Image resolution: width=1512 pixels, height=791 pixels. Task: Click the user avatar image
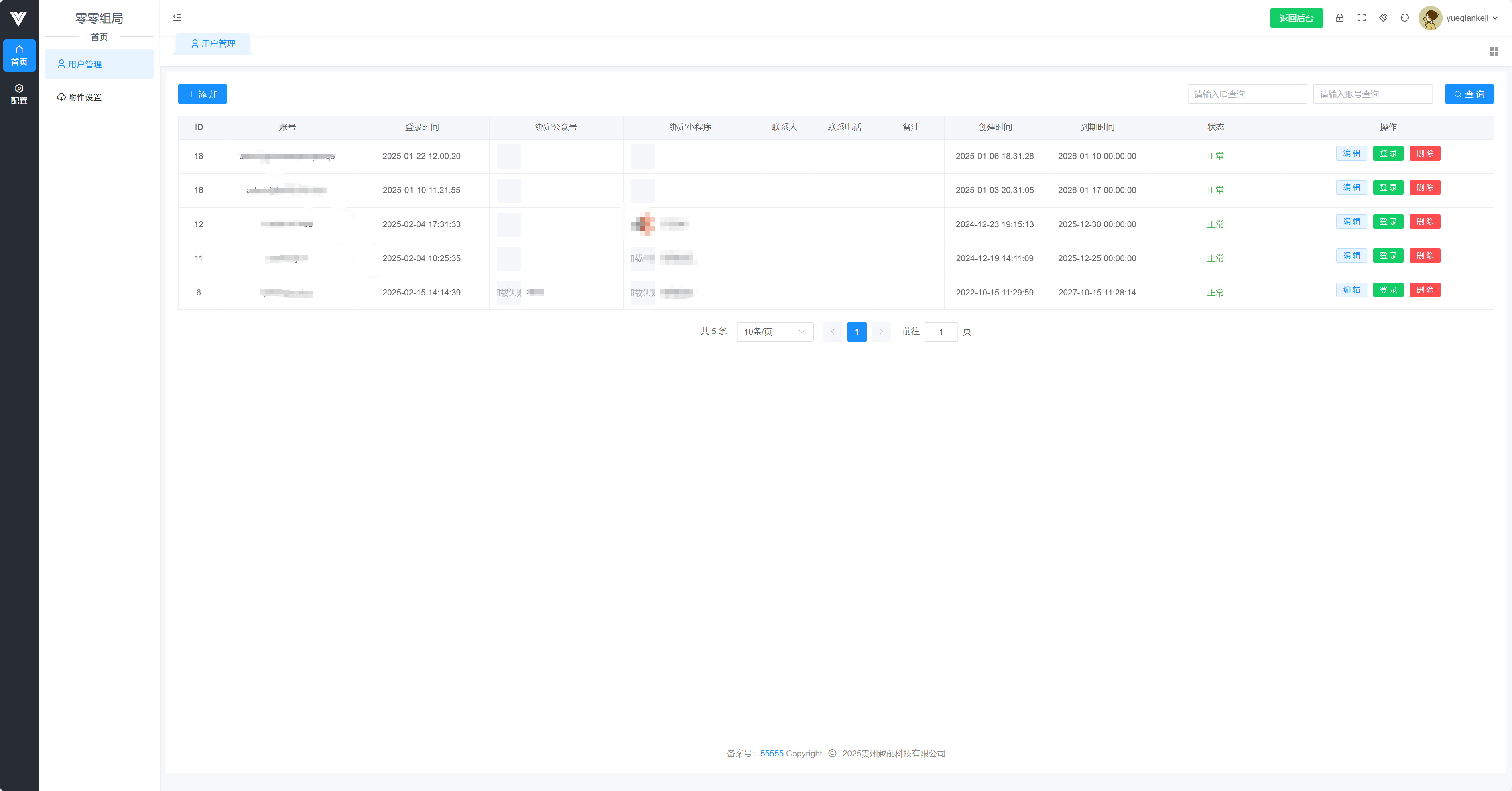point(1430,18)
